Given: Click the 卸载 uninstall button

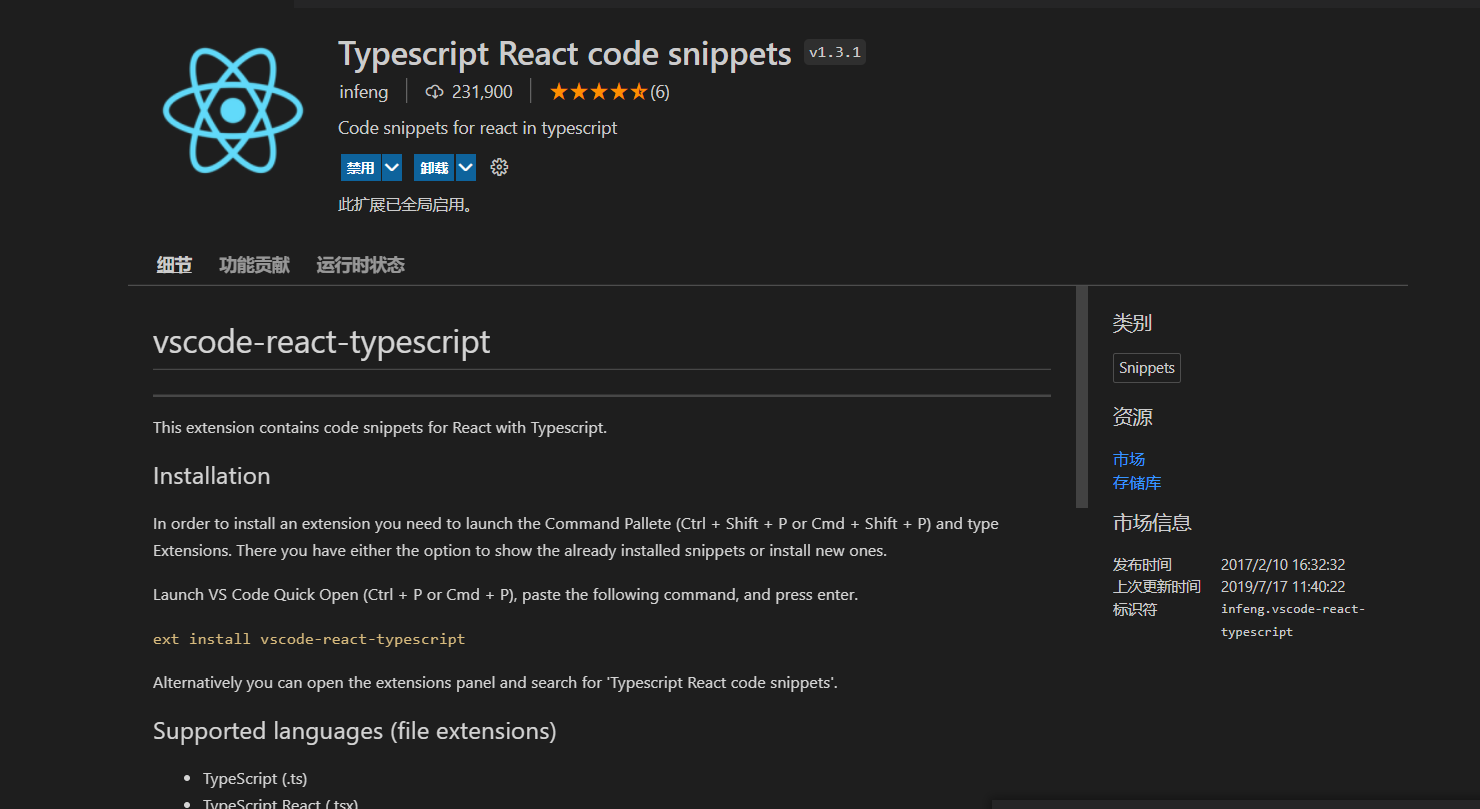Looking at the screenshot, I should tap(434, 168).
